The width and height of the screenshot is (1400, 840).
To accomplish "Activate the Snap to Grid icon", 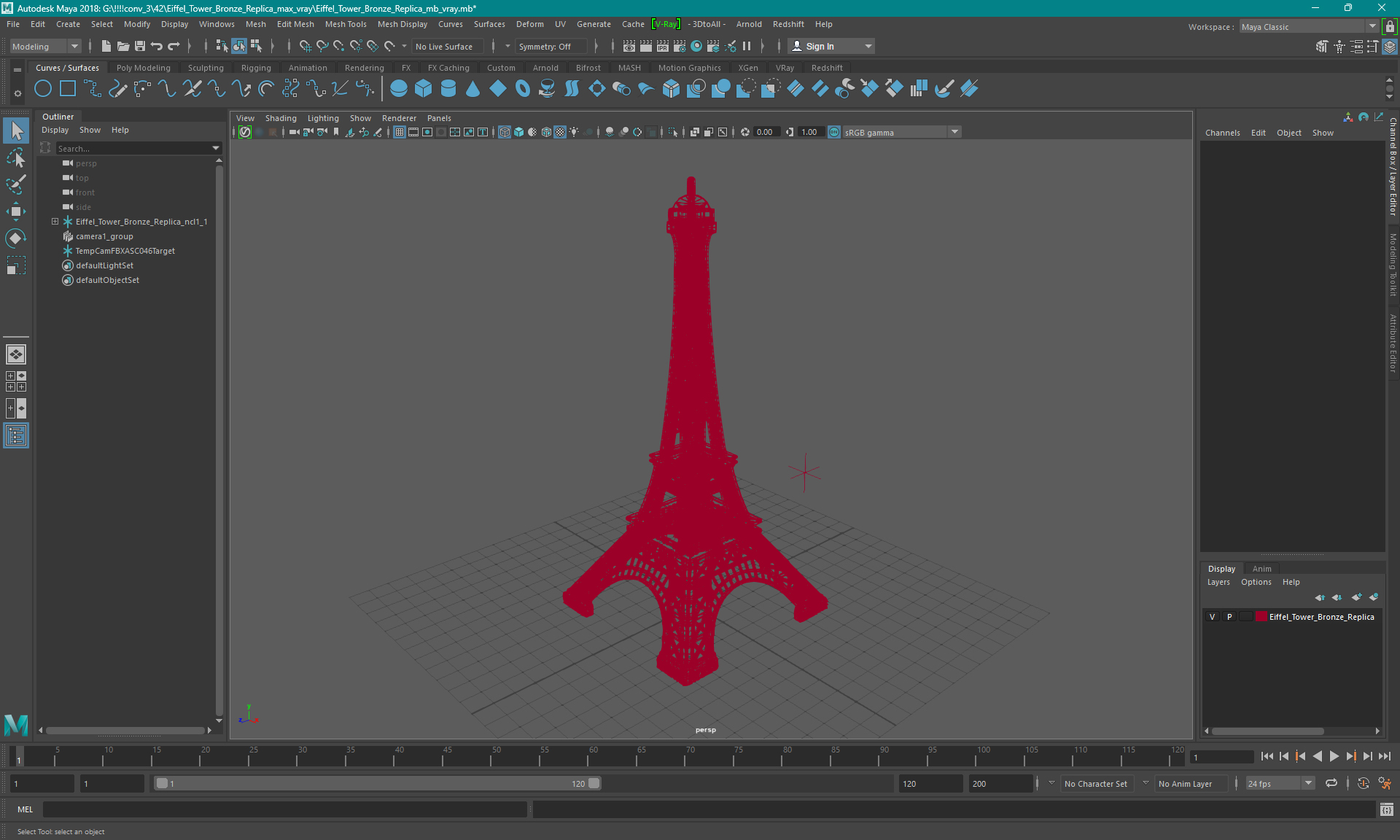I will click(304, 47).
